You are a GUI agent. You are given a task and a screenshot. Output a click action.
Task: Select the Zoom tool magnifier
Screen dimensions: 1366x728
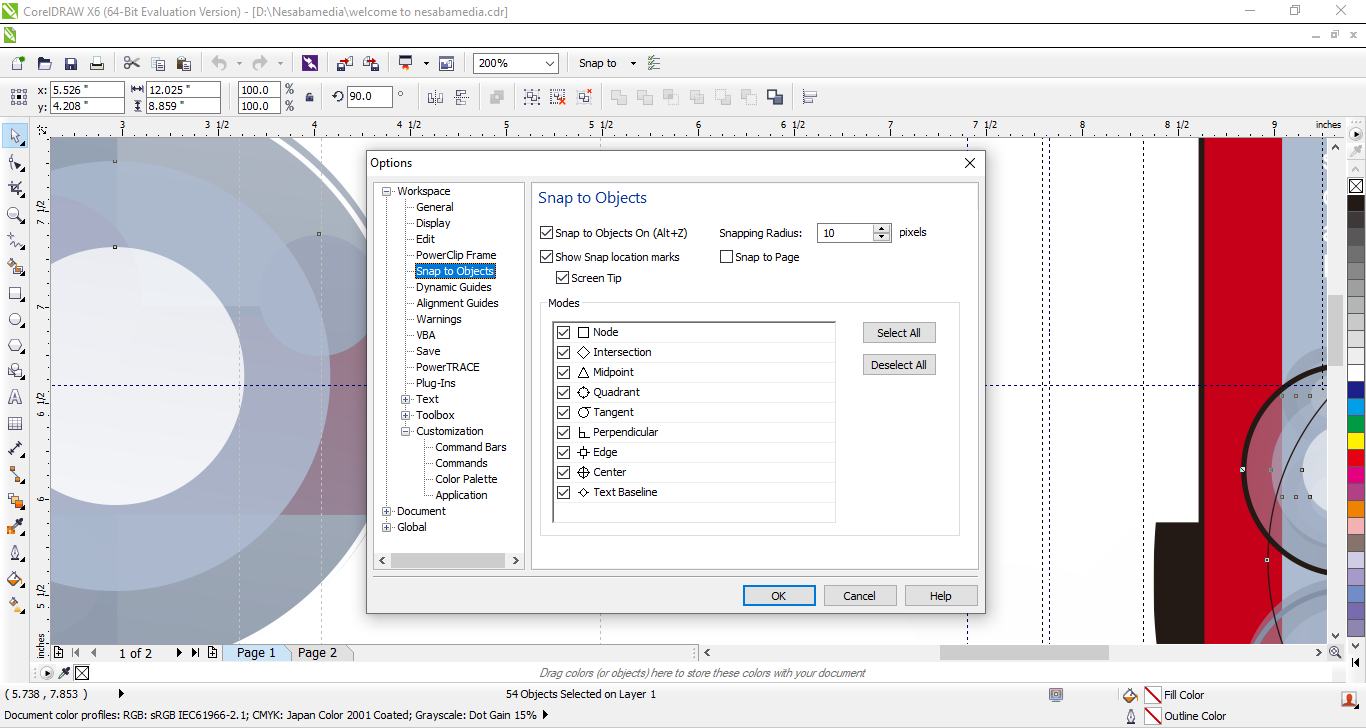coord(15,215)
